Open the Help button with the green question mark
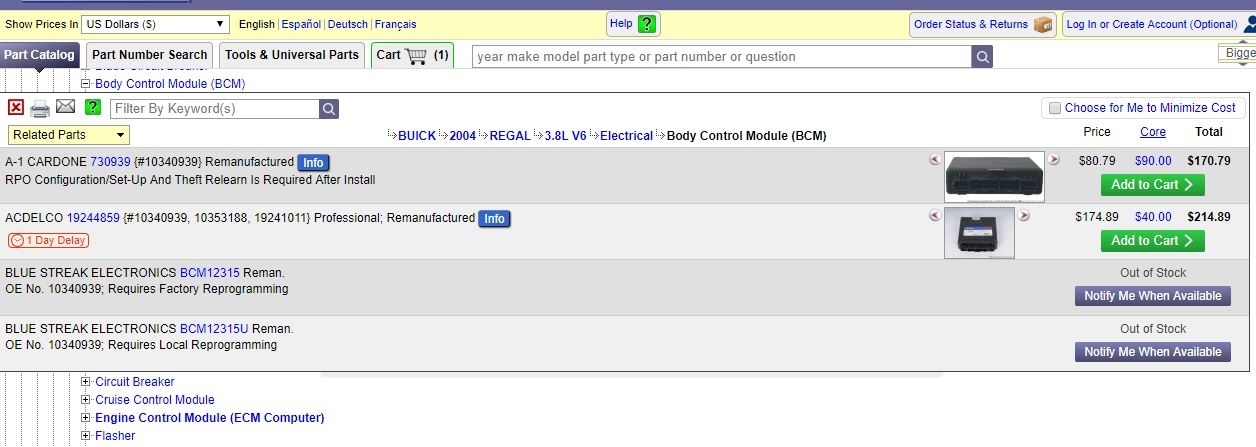This screenshot has height=447, width=1256. pos(634,24)
